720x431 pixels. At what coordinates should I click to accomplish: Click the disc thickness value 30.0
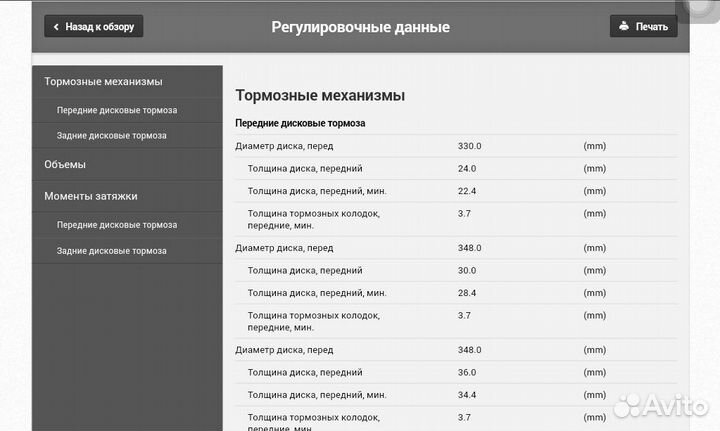coord(467,270)
